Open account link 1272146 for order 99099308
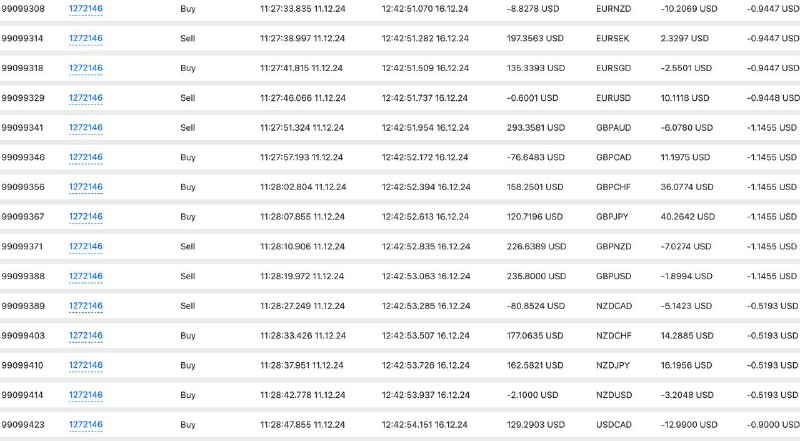The image size is (800, 441). coord(86,9)
